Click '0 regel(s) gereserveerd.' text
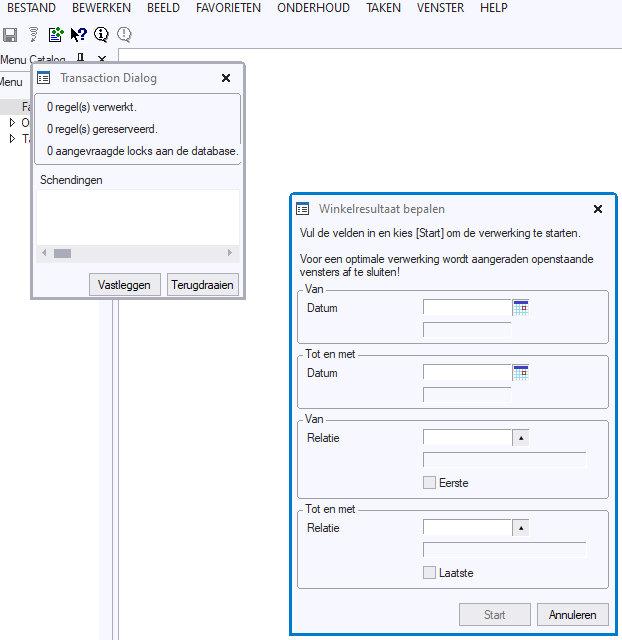Screen dimensions: 622x640 point(102,129)
